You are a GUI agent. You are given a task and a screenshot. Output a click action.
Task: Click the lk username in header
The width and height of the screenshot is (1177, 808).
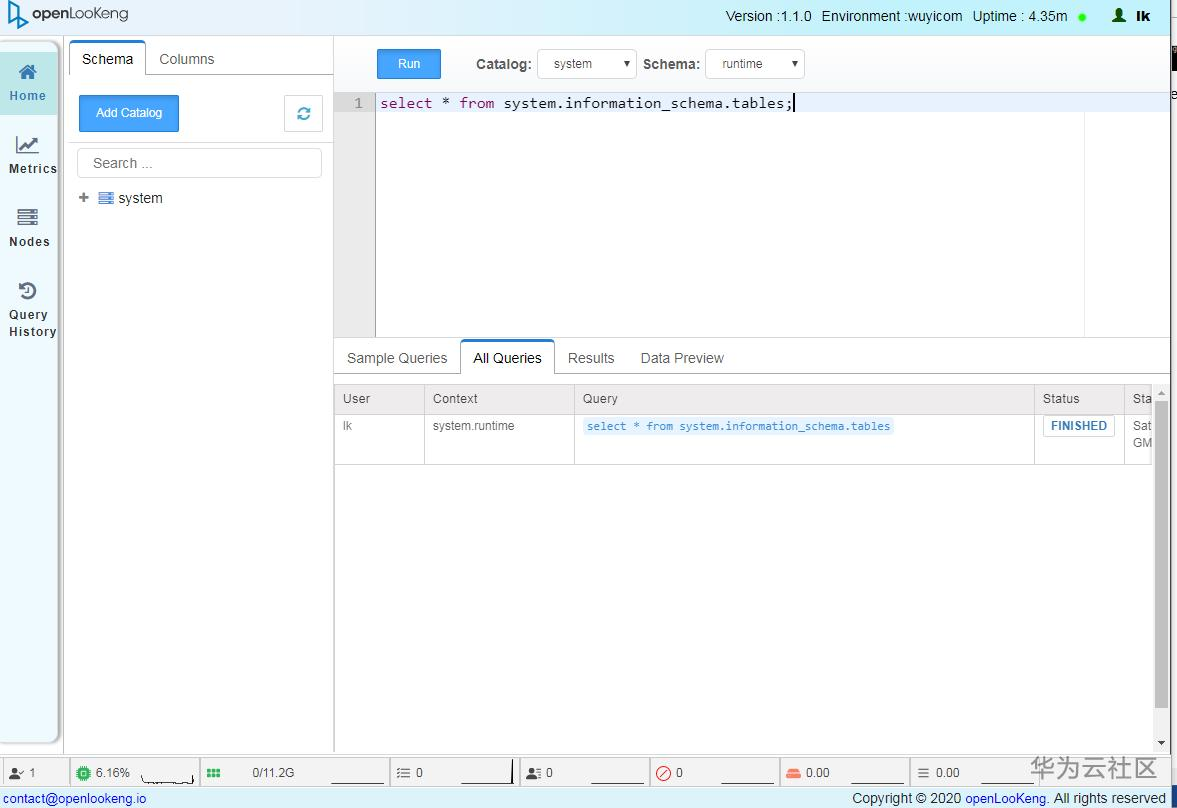click(x=1142, y=17)
